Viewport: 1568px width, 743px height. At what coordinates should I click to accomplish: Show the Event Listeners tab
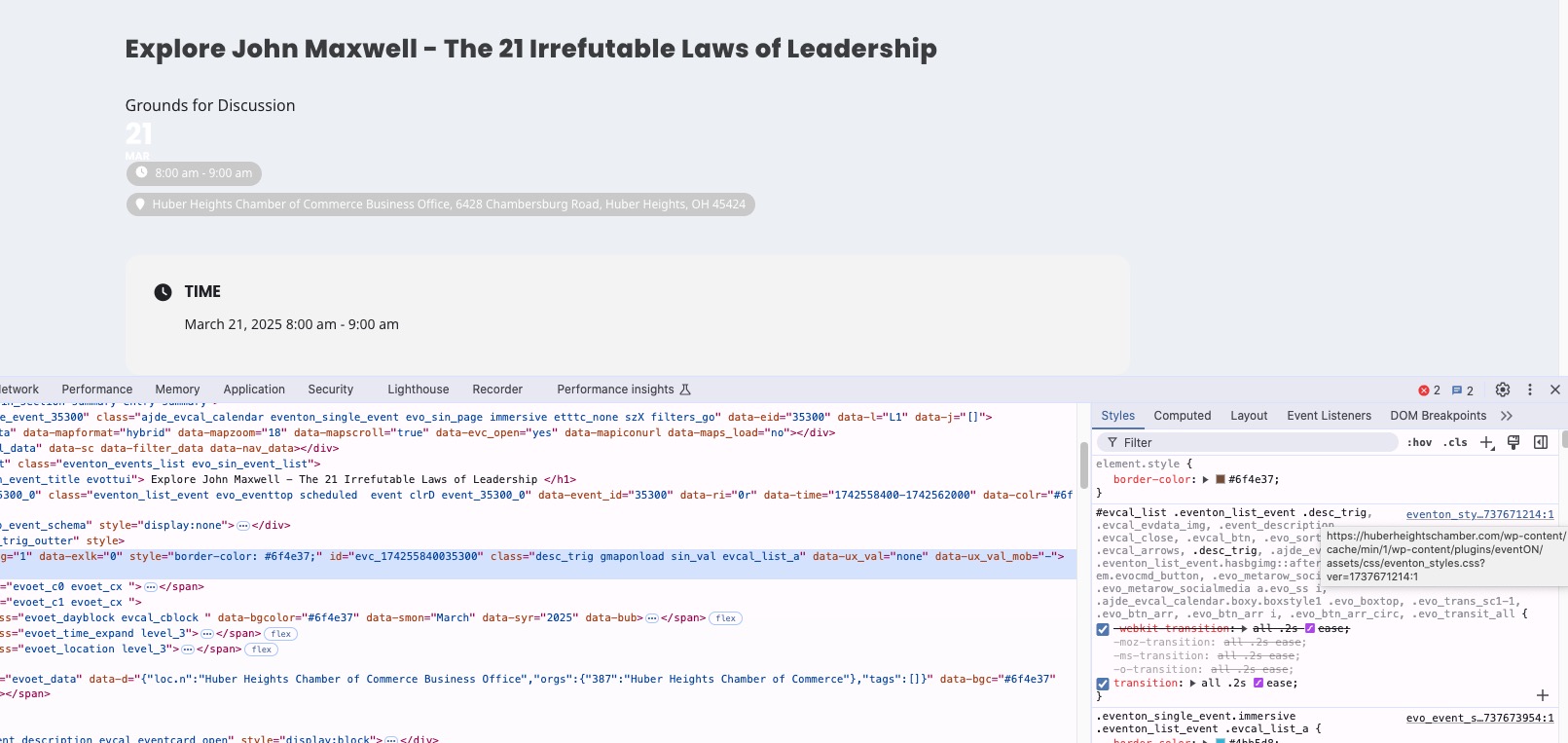point(1329,416)
